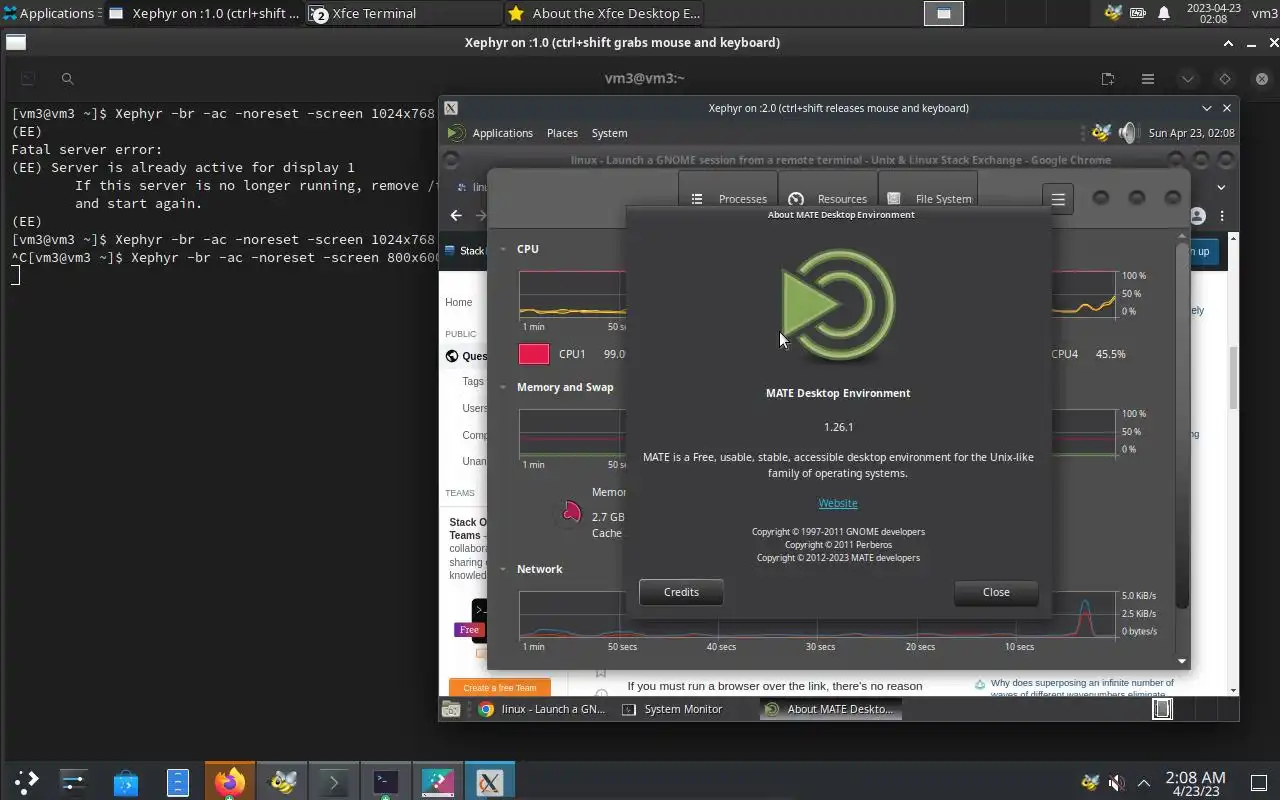Show desktop via bottom-right corner icon
Image resolution: width=1280 pixels, height=800 pixels.
pos(1259,782)
